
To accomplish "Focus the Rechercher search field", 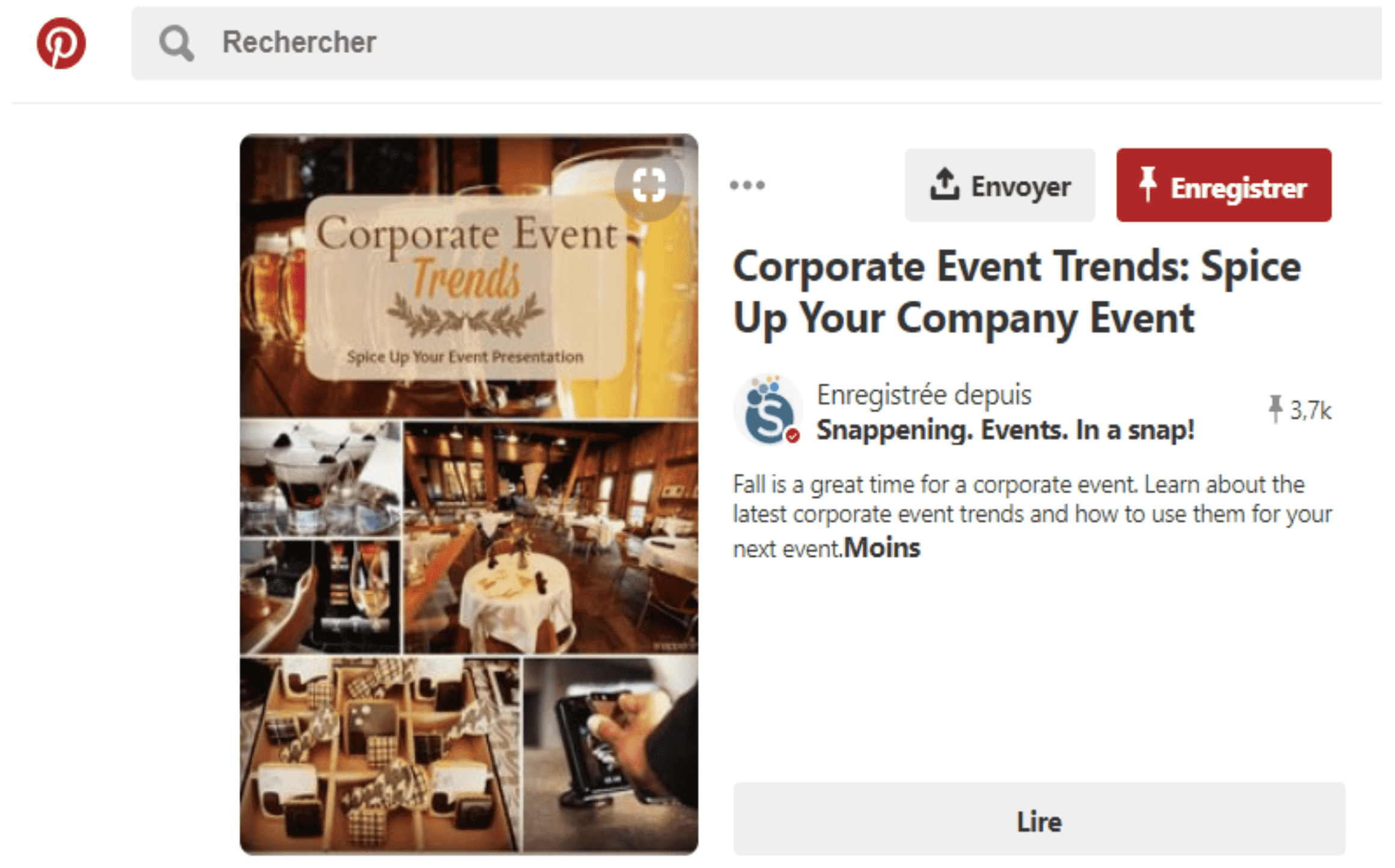I will pos(722,43).
